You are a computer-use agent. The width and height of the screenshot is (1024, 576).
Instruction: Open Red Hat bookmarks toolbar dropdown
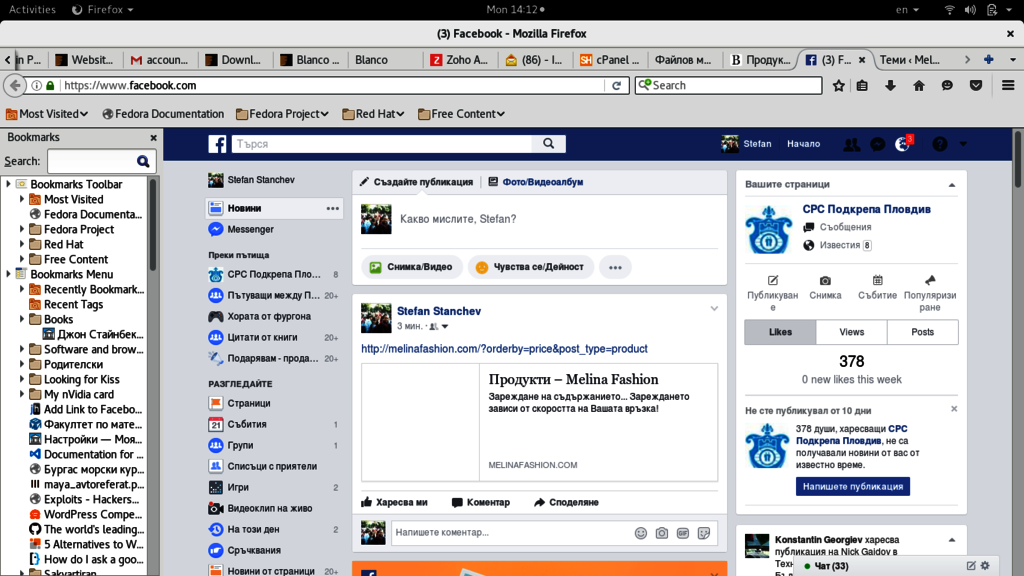click(374, 114)
